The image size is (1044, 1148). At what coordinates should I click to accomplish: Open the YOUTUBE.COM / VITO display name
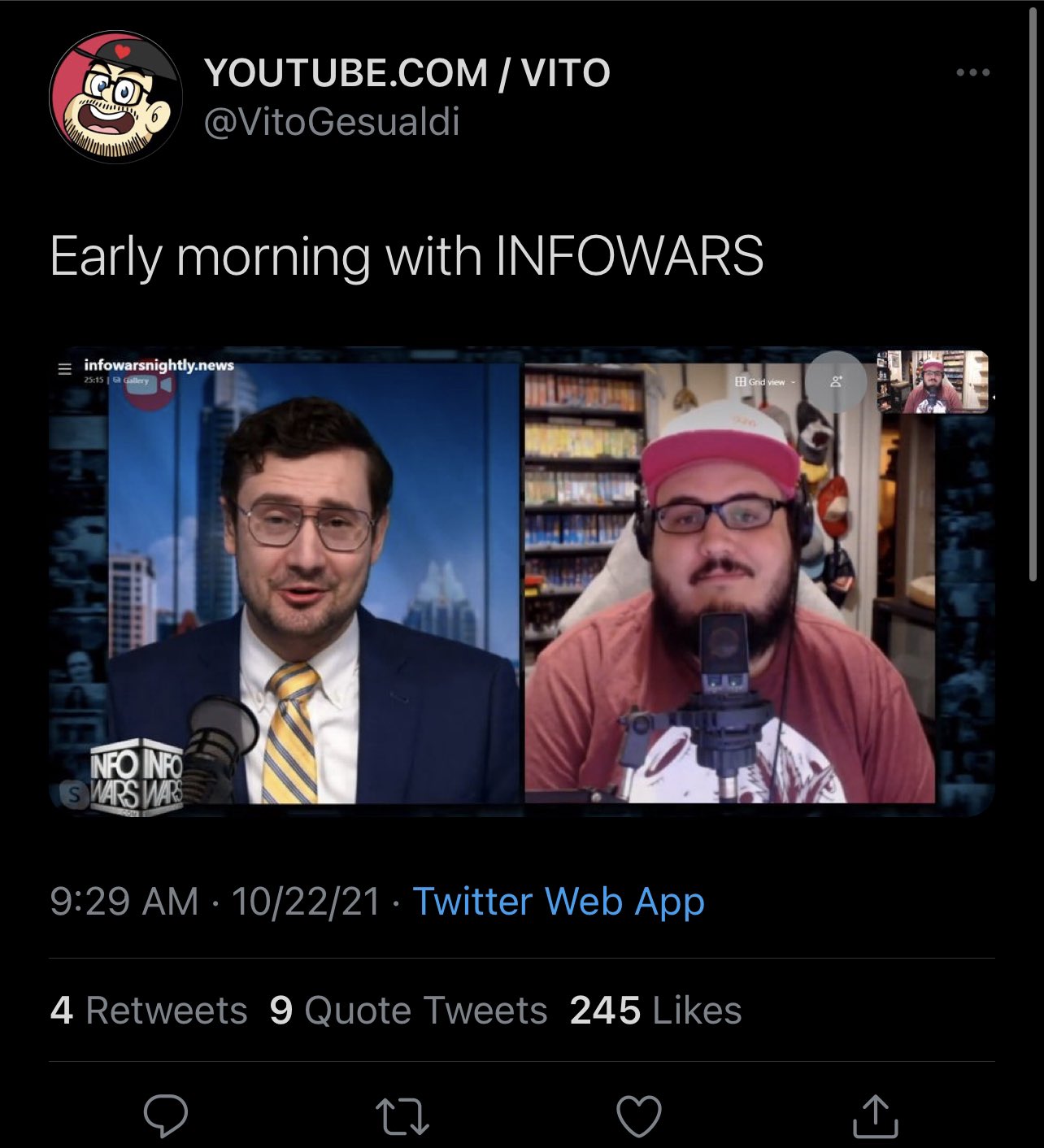[407, 73]
